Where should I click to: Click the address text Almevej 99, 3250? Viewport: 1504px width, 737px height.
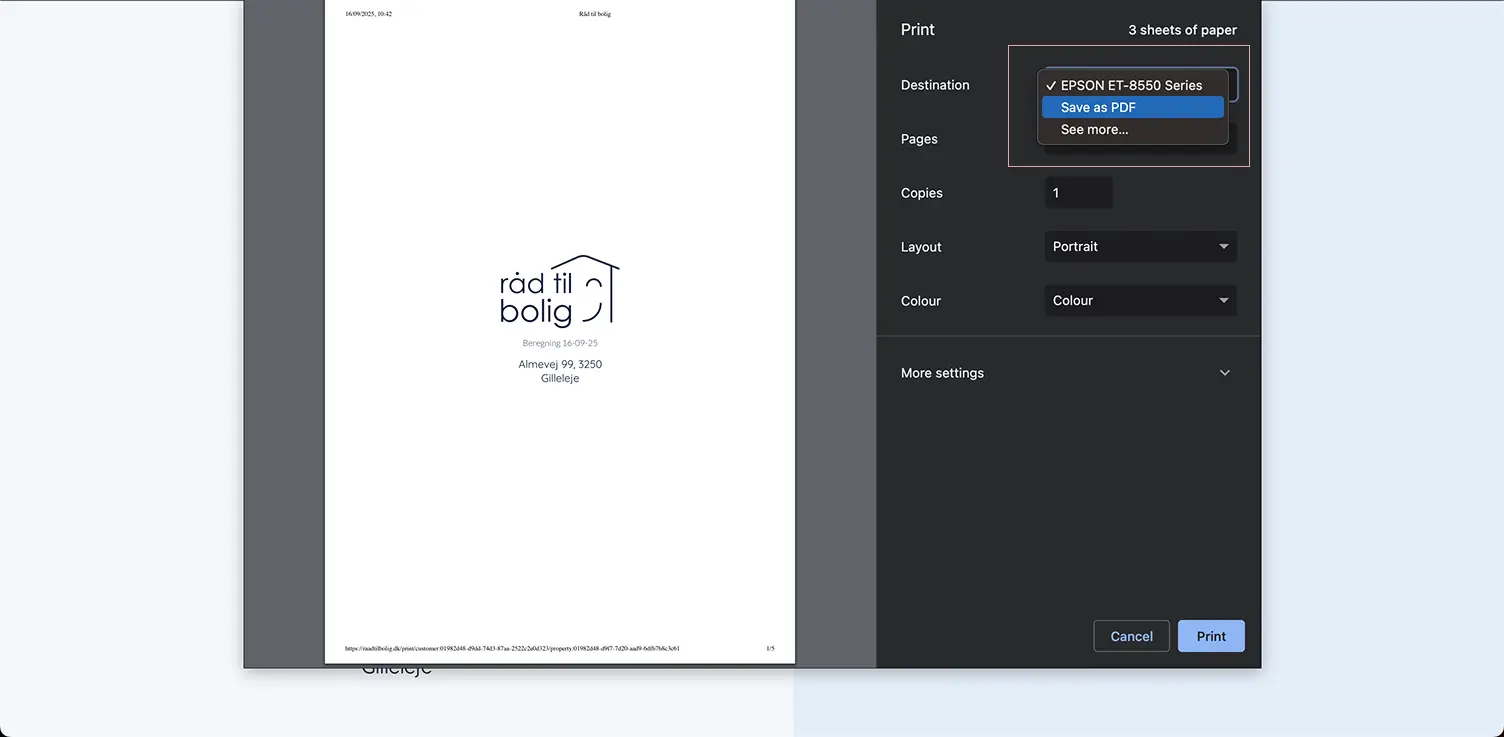tap(560, 364)
